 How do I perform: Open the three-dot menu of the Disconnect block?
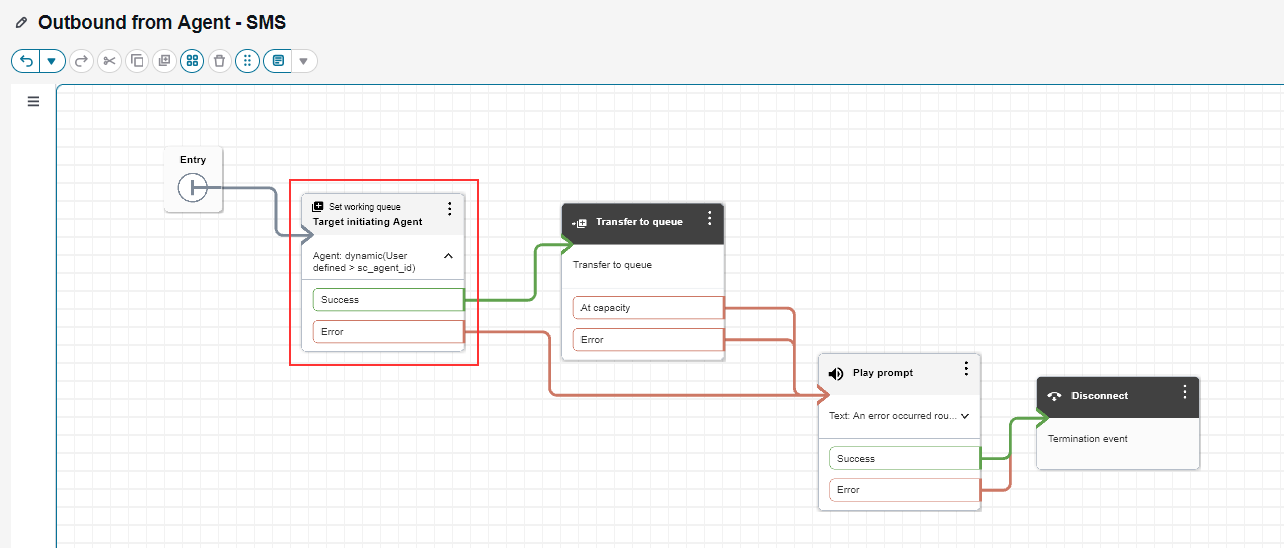1185,391
